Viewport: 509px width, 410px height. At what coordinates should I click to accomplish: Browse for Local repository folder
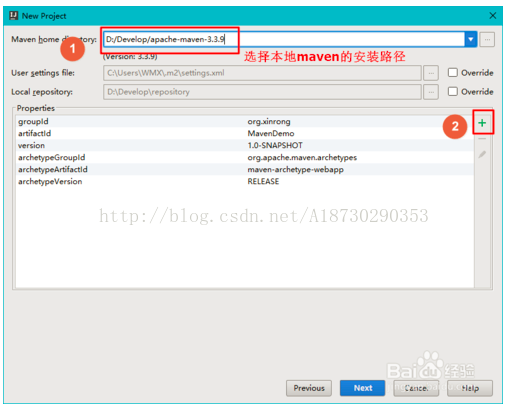pyautogui.click(x=431, y=92)
